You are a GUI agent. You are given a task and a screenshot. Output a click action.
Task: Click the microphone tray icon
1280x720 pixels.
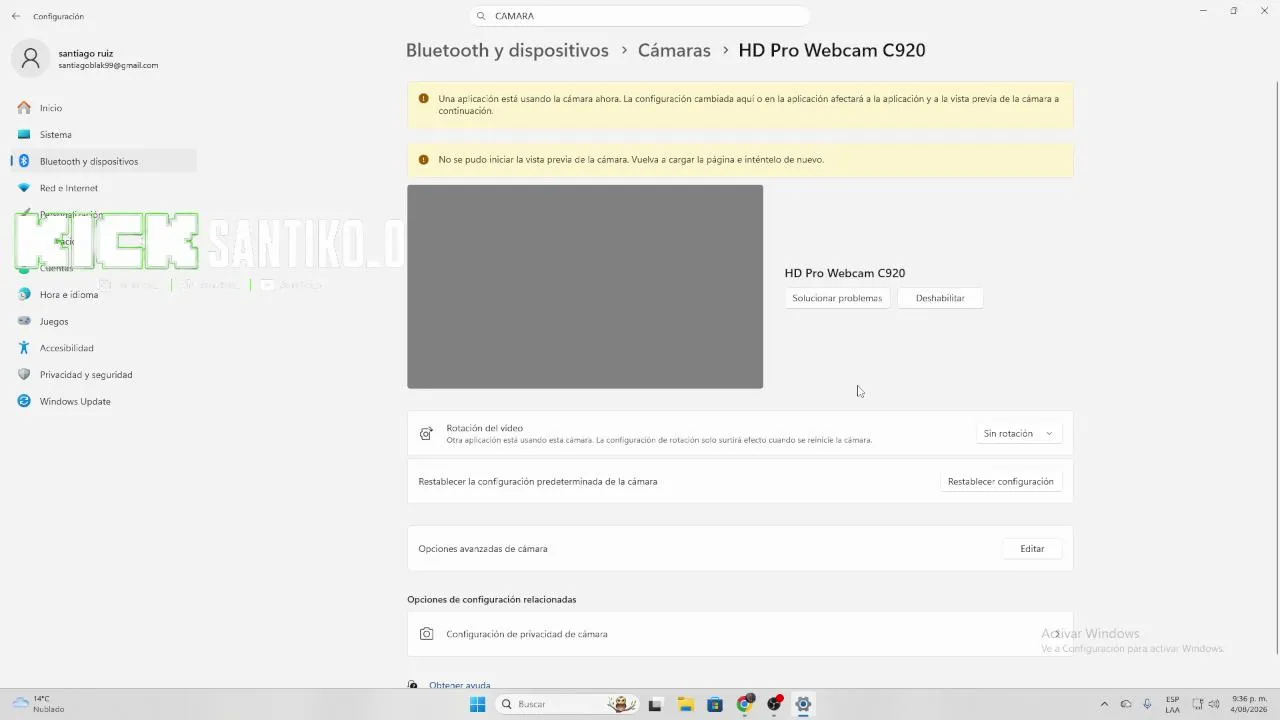click(1147, 704)
